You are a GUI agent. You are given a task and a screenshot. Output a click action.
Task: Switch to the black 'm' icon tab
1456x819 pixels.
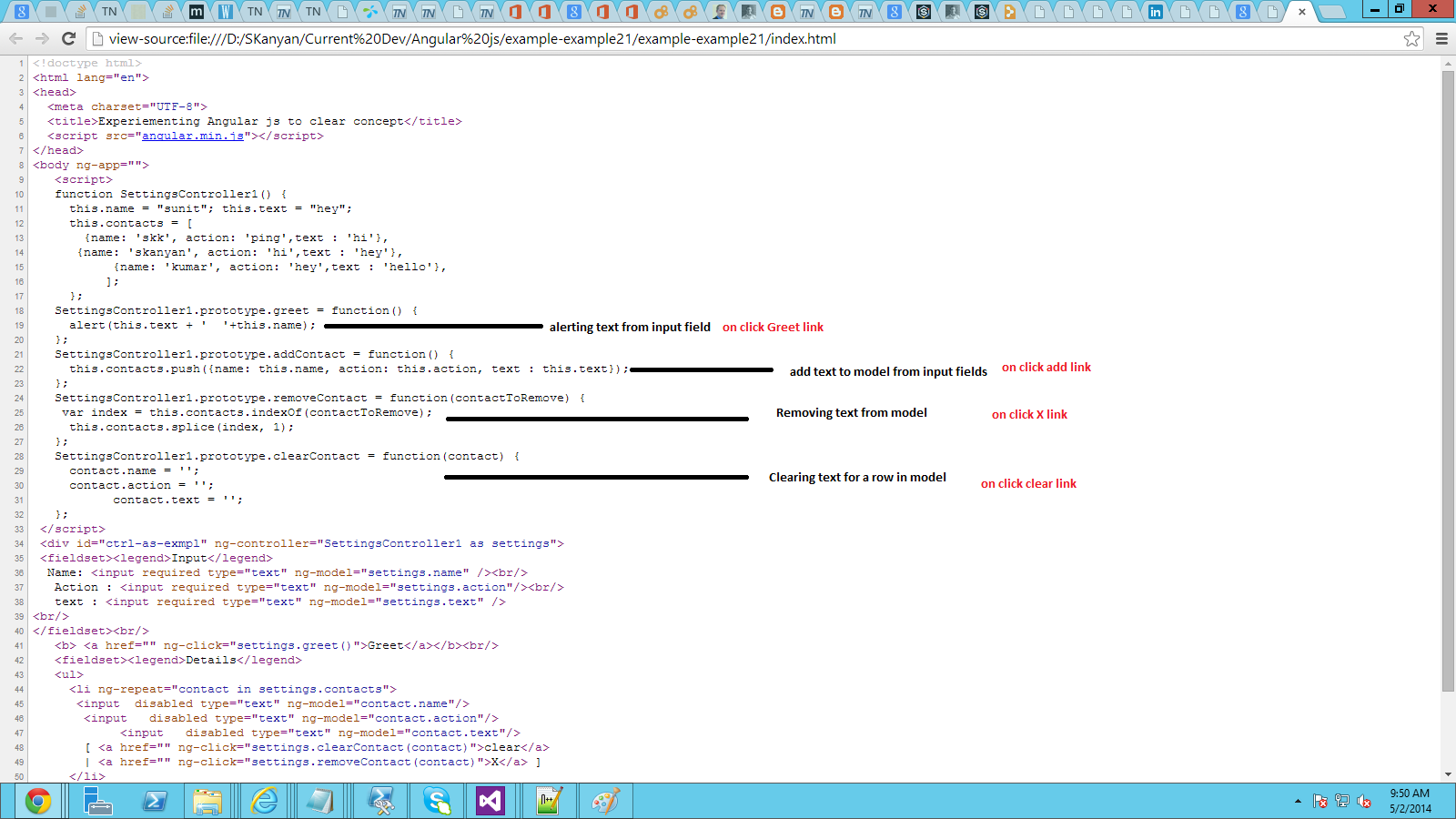click(197, 12)
